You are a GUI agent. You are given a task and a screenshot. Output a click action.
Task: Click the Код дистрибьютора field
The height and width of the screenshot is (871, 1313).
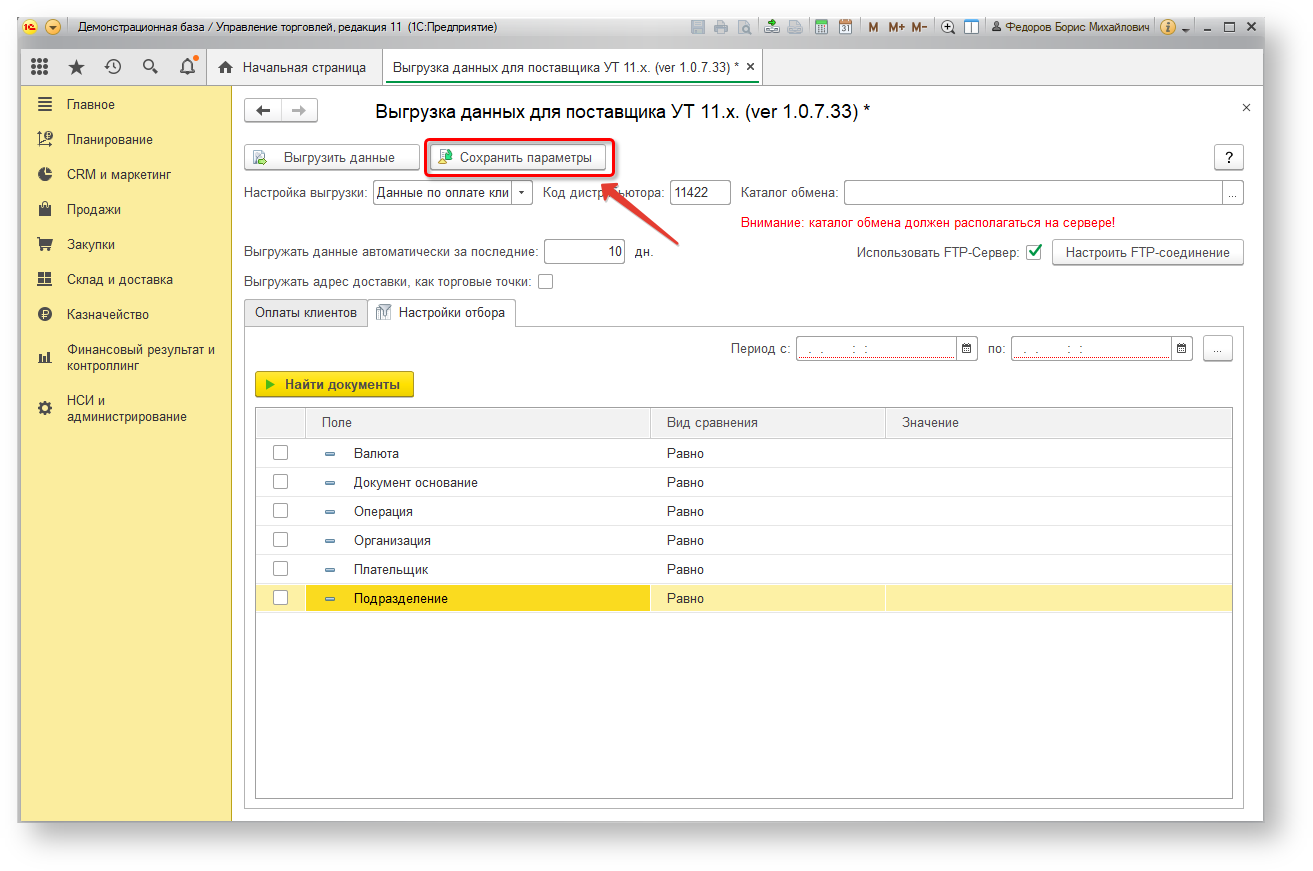[x=700, y=193]
